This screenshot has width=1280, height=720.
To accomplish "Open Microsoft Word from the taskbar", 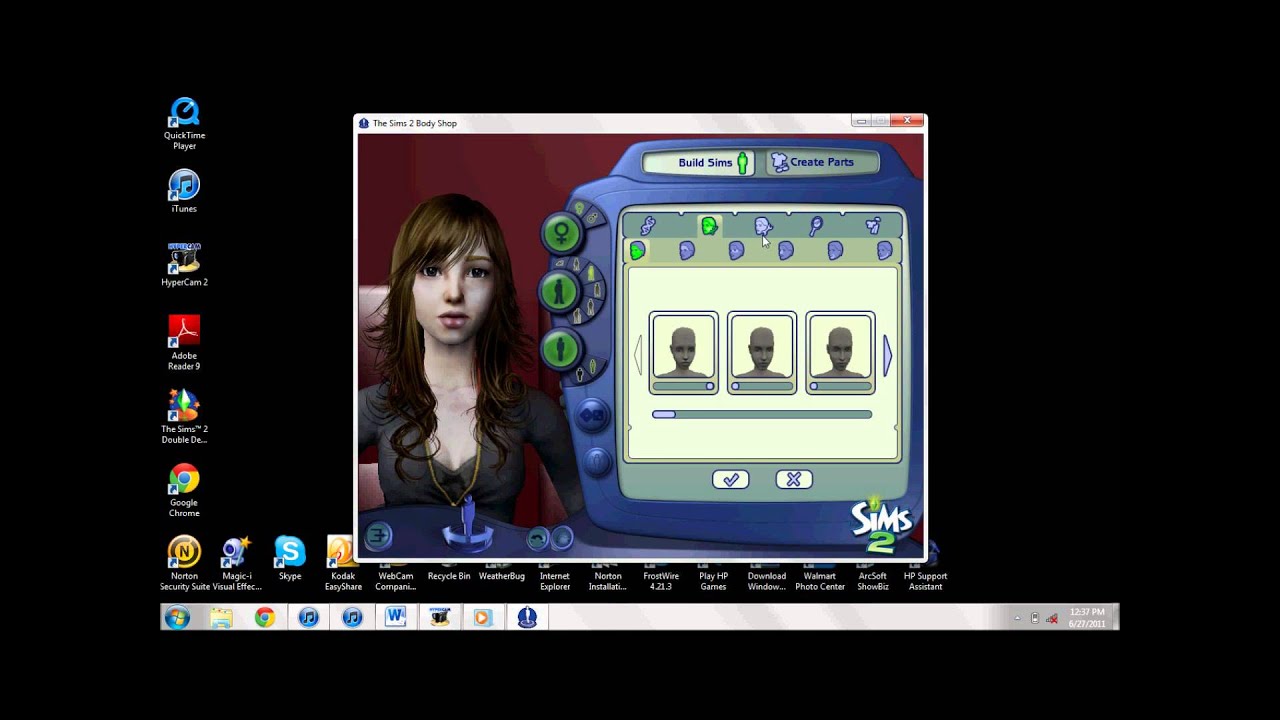I will click(x=395, y=618).
